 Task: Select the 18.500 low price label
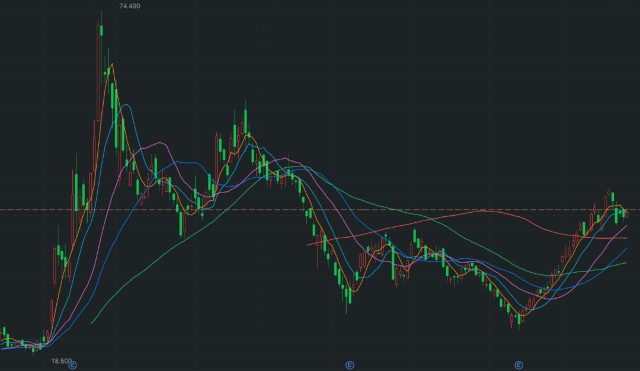61,361
